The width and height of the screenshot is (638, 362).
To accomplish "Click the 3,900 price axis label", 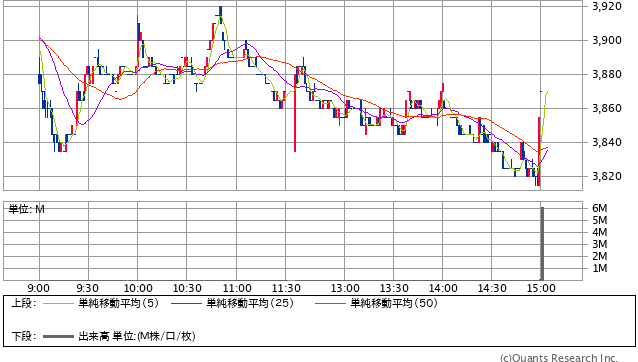I will [607, 40].
